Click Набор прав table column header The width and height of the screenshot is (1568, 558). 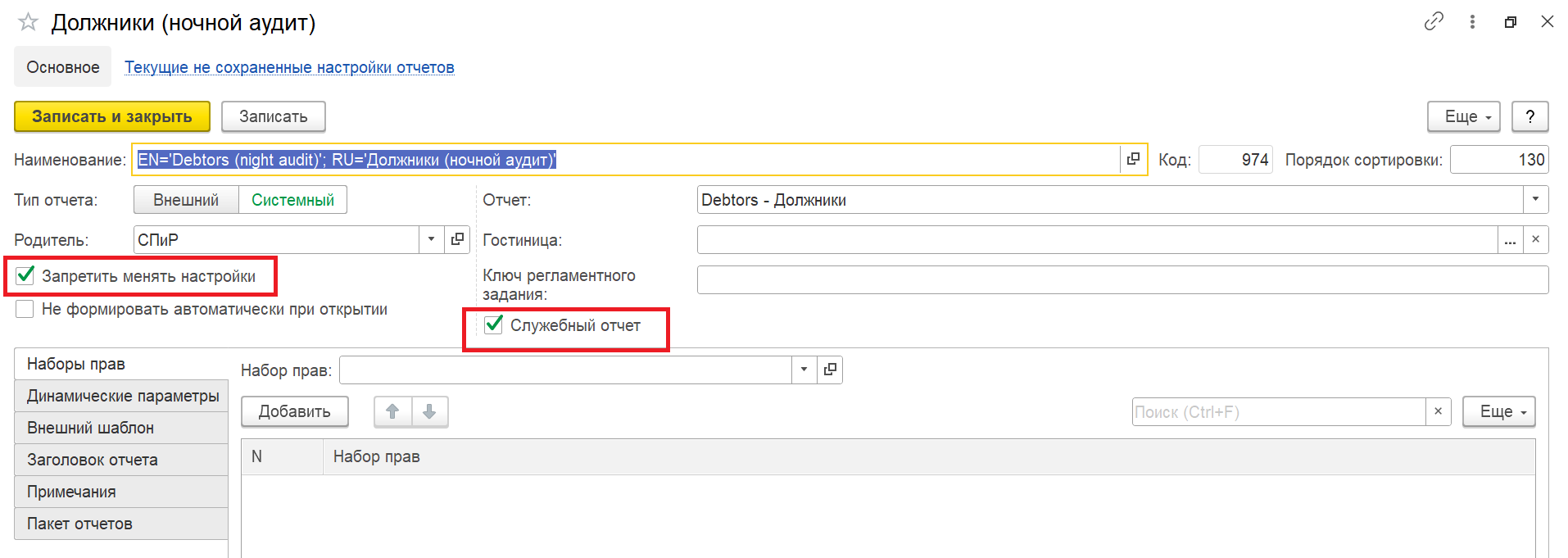(929, 456)
